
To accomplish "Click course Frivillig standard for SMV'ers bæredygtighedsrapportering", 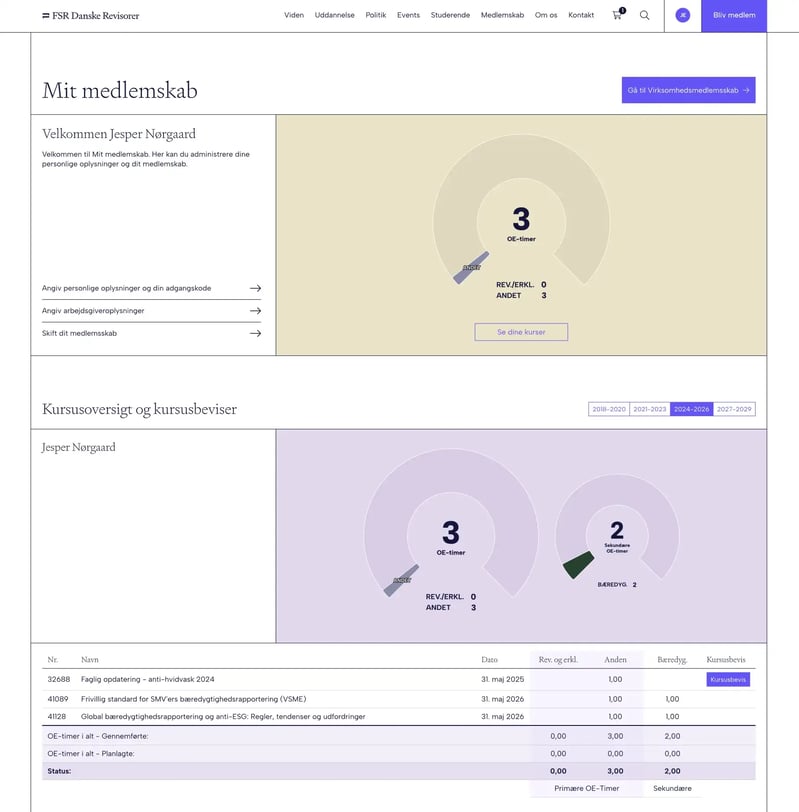I will (194, 699).
